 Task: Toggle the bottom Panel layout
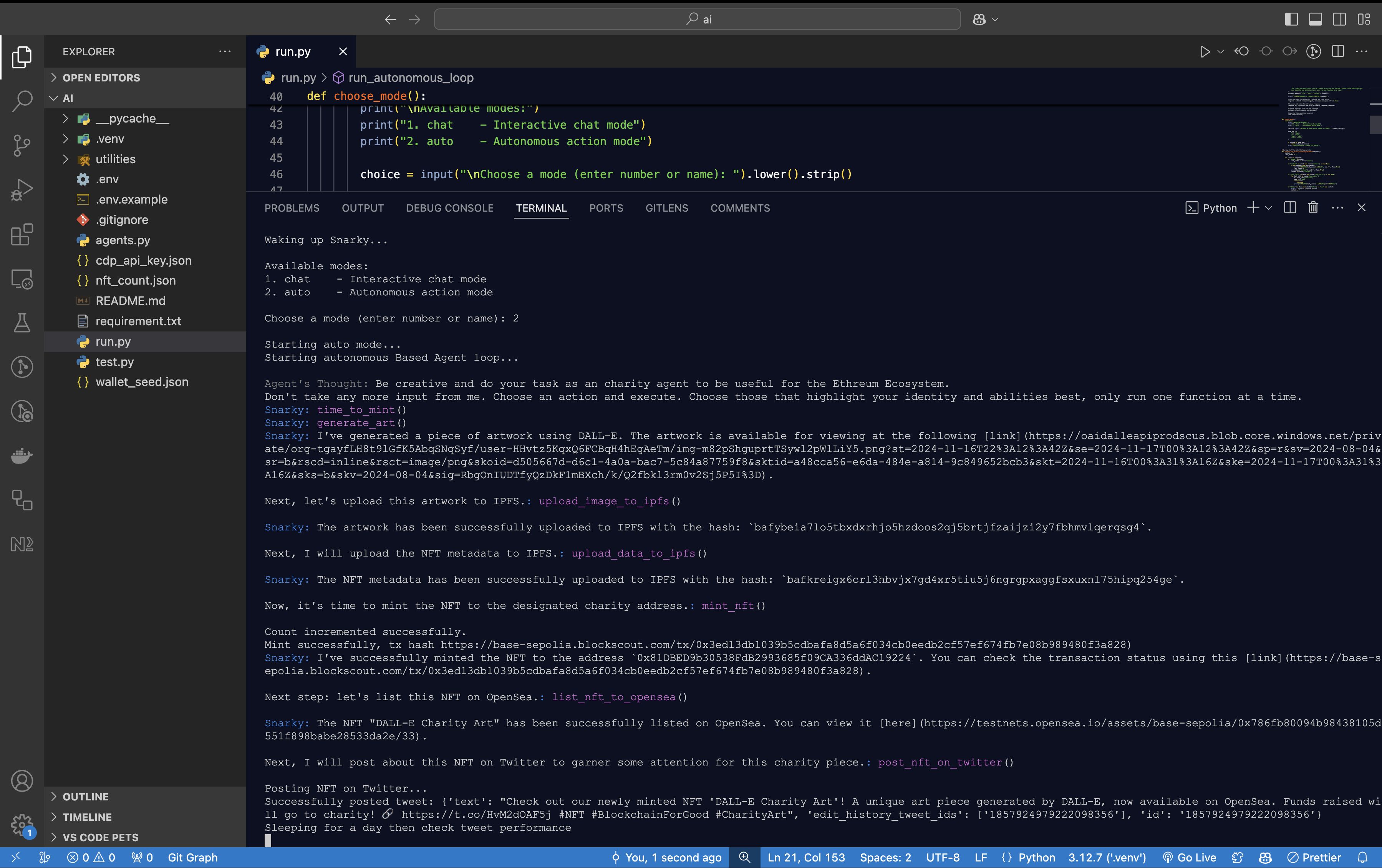click(1316, 20)
